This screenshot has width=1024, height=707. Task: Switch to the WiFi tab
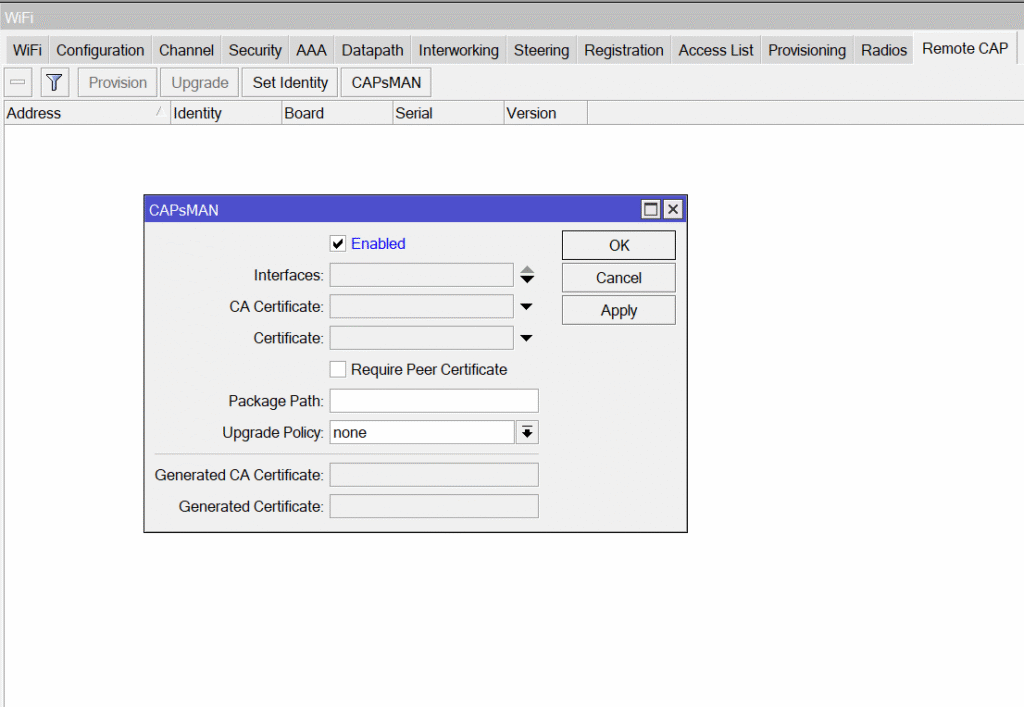[x=27, y=50]
